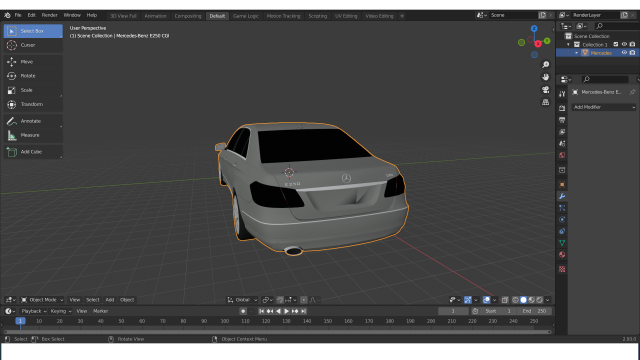Select the Measure tool

click(33, 135)
